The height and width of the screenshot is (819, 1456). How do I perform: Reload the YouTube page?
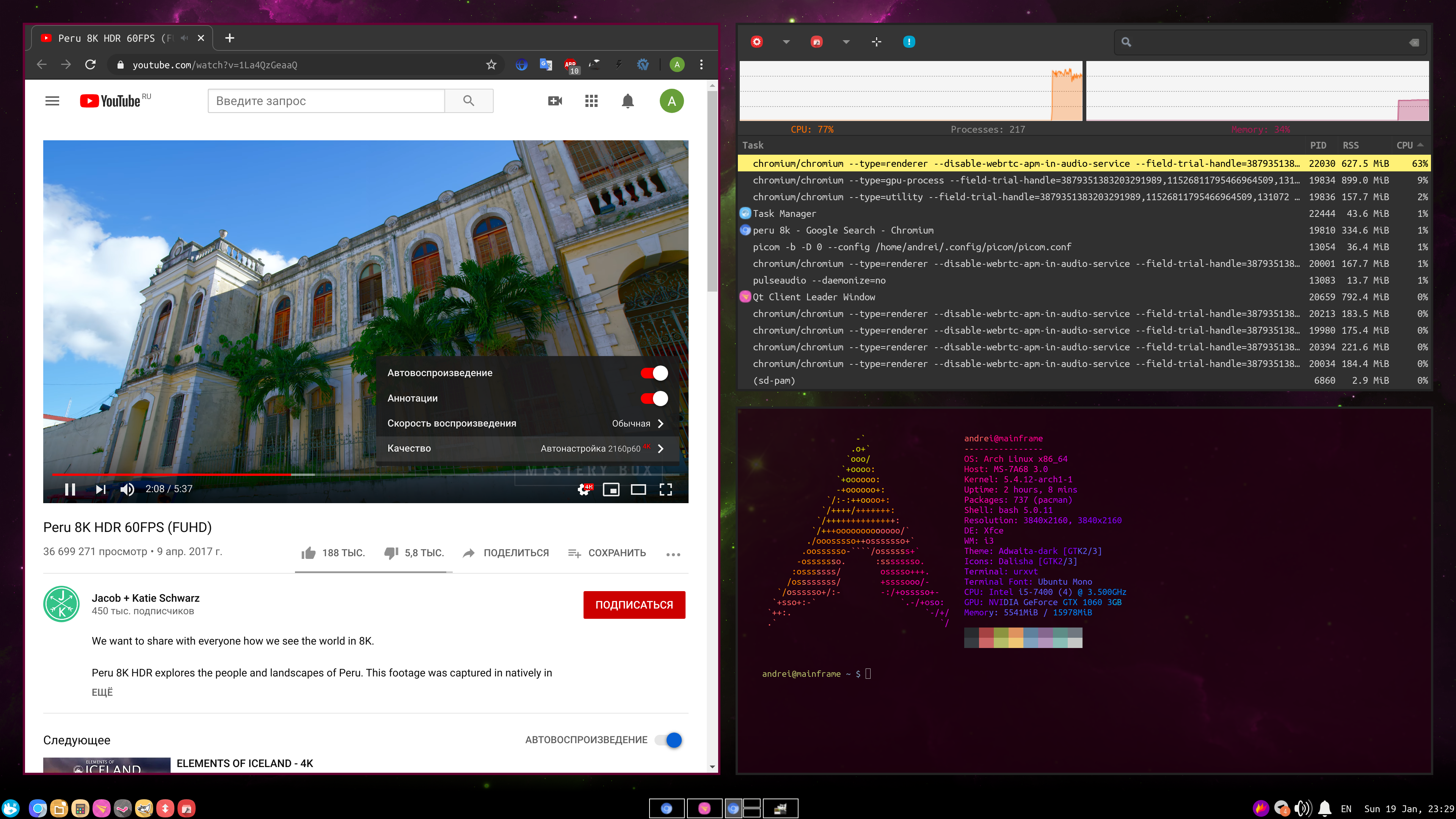[91, 64]
